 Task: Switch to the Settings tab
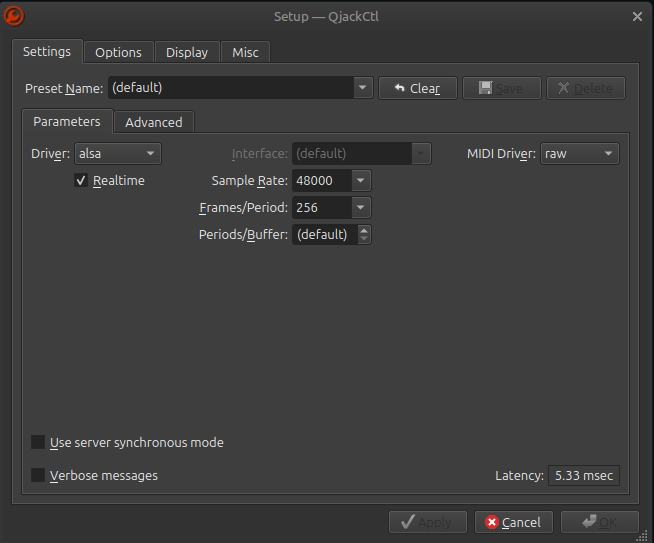click(x=47, y=52)
